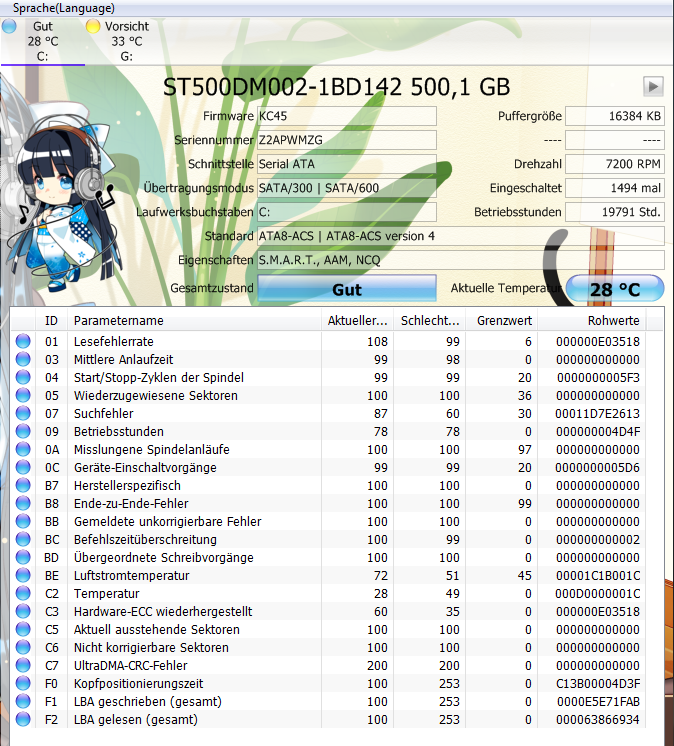Click the Rohwerte column header
Image resolution: width=674 pixels, height=746 pixels.
(592, 321)
